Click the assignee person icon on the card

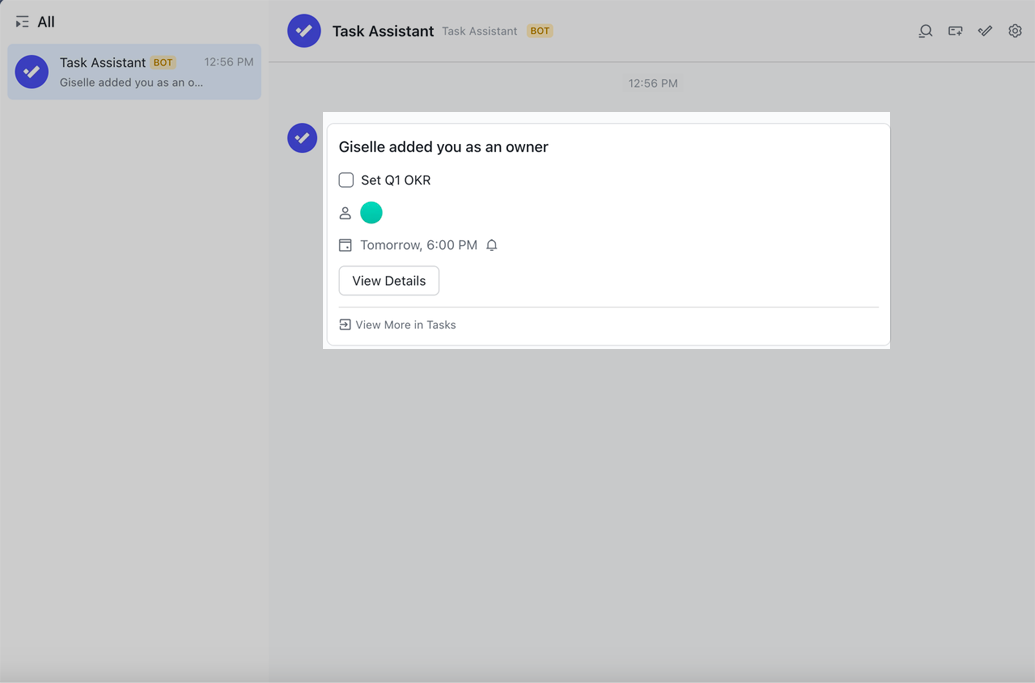[345, 212]
